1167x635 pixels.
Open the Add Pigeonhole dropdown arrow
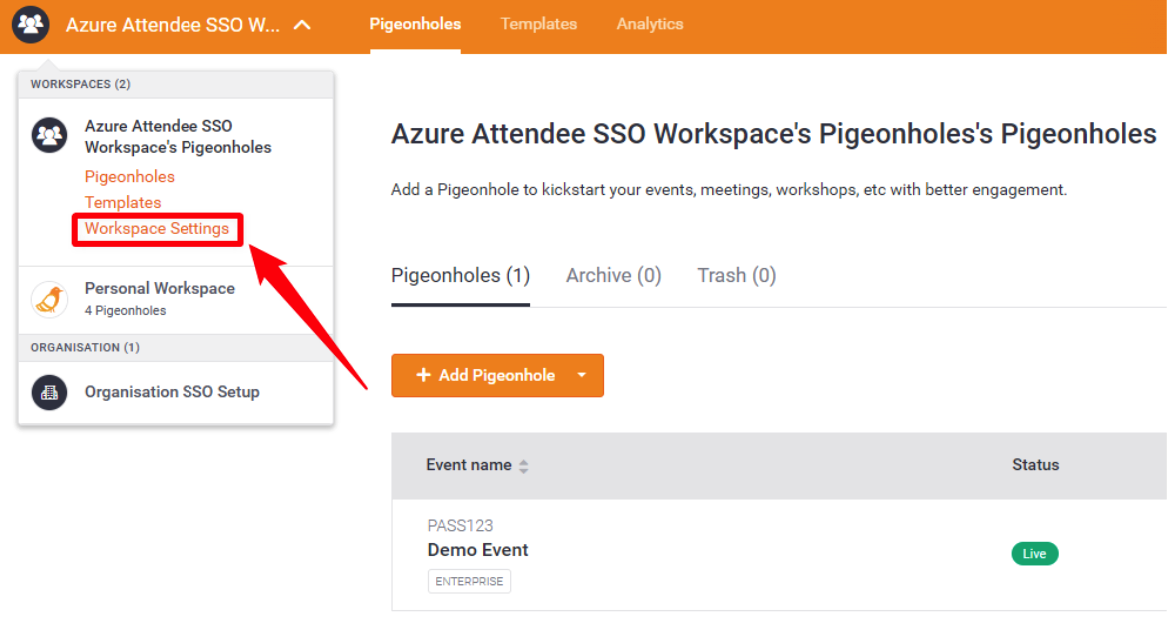click(x=582, y=375)
